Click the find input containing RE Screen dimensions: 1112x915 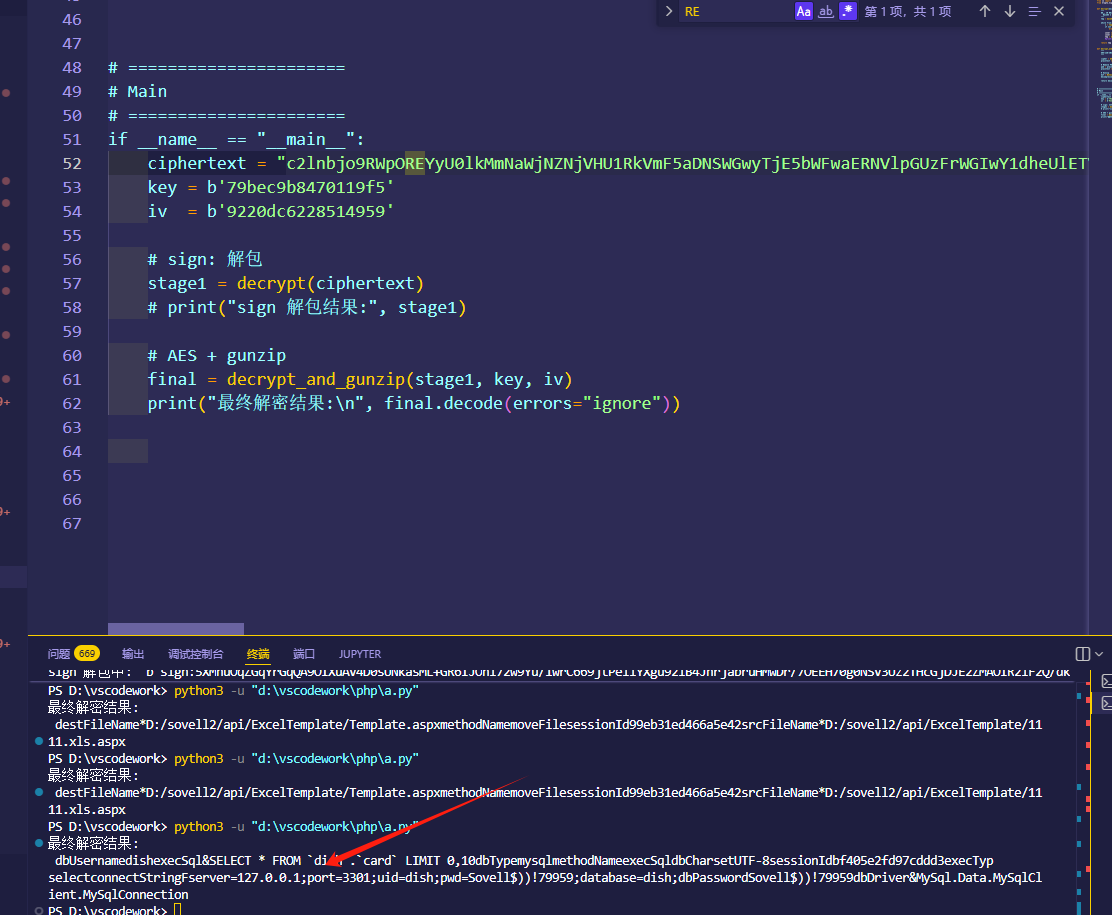point(735,11)
